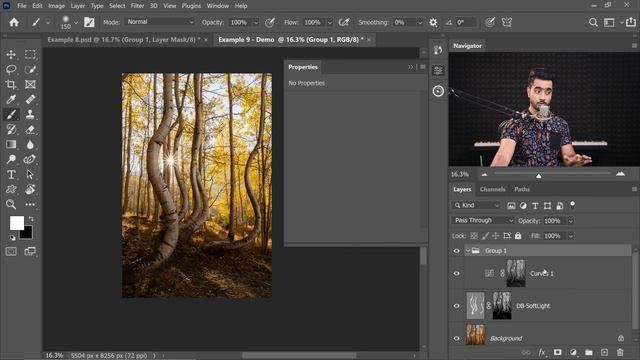Switch to Example 8.psd document tab
This screenshot has width=640, height=360.
[123, 40]
